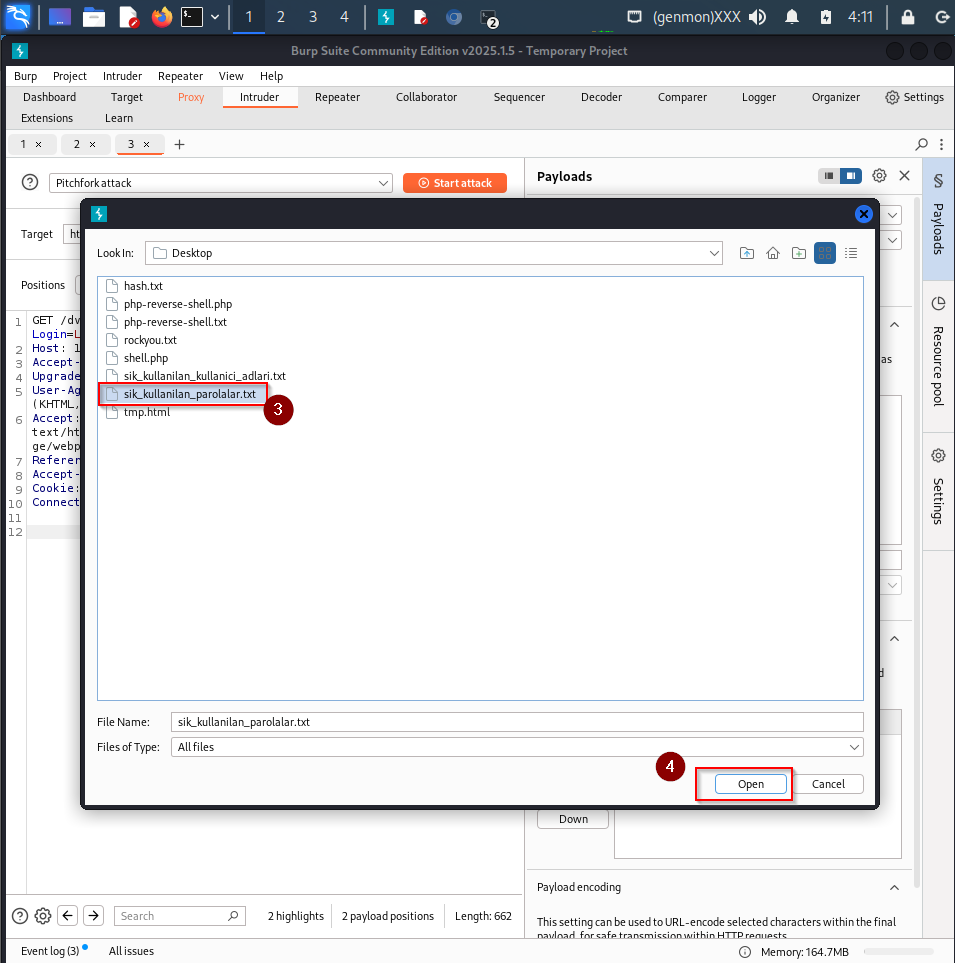Click the Down button in payload list
The height and width of the screenshot is (963, 955).
click(573, 819)
